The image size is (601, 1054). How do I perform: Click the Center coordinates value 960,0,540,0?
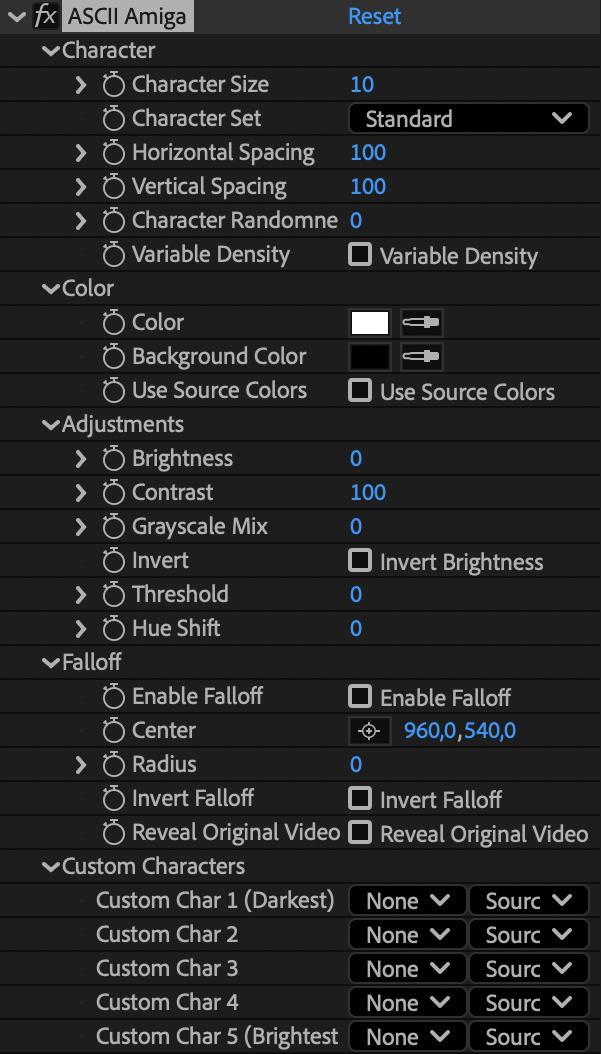point(460,731)
